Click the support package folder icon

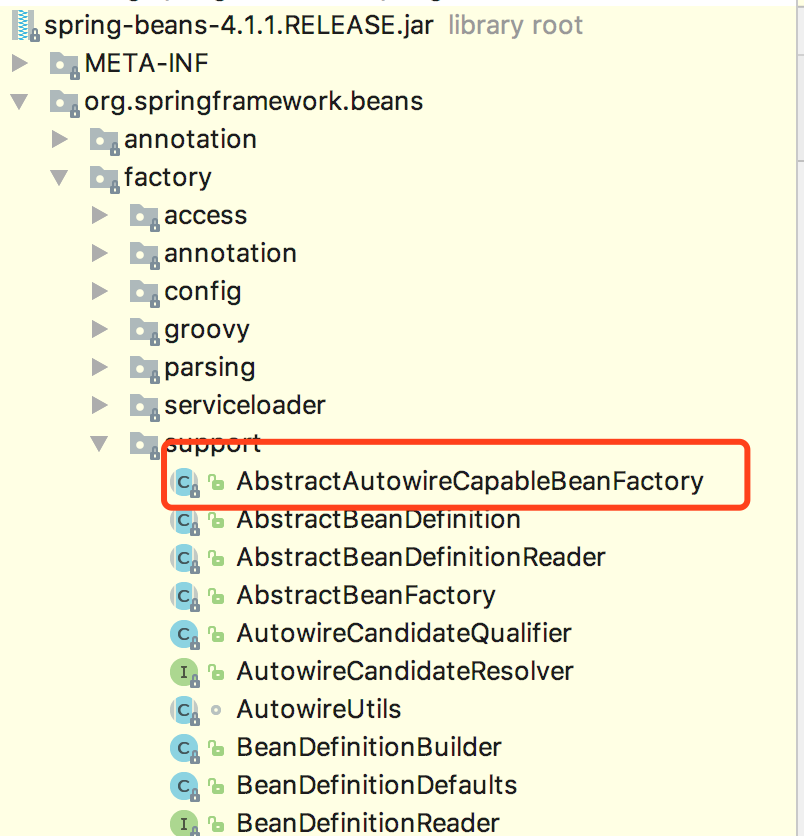coord(144,445)
